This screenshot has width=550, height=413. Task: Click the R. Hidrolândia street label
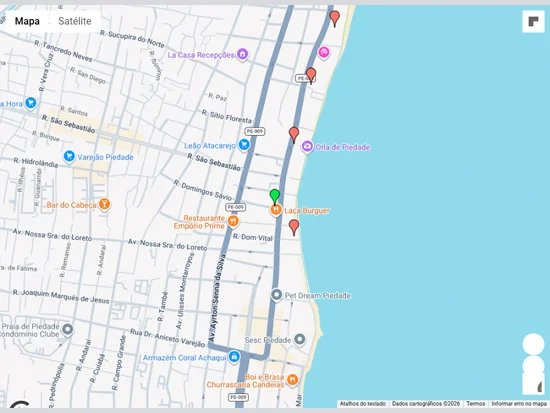point(36,162)
